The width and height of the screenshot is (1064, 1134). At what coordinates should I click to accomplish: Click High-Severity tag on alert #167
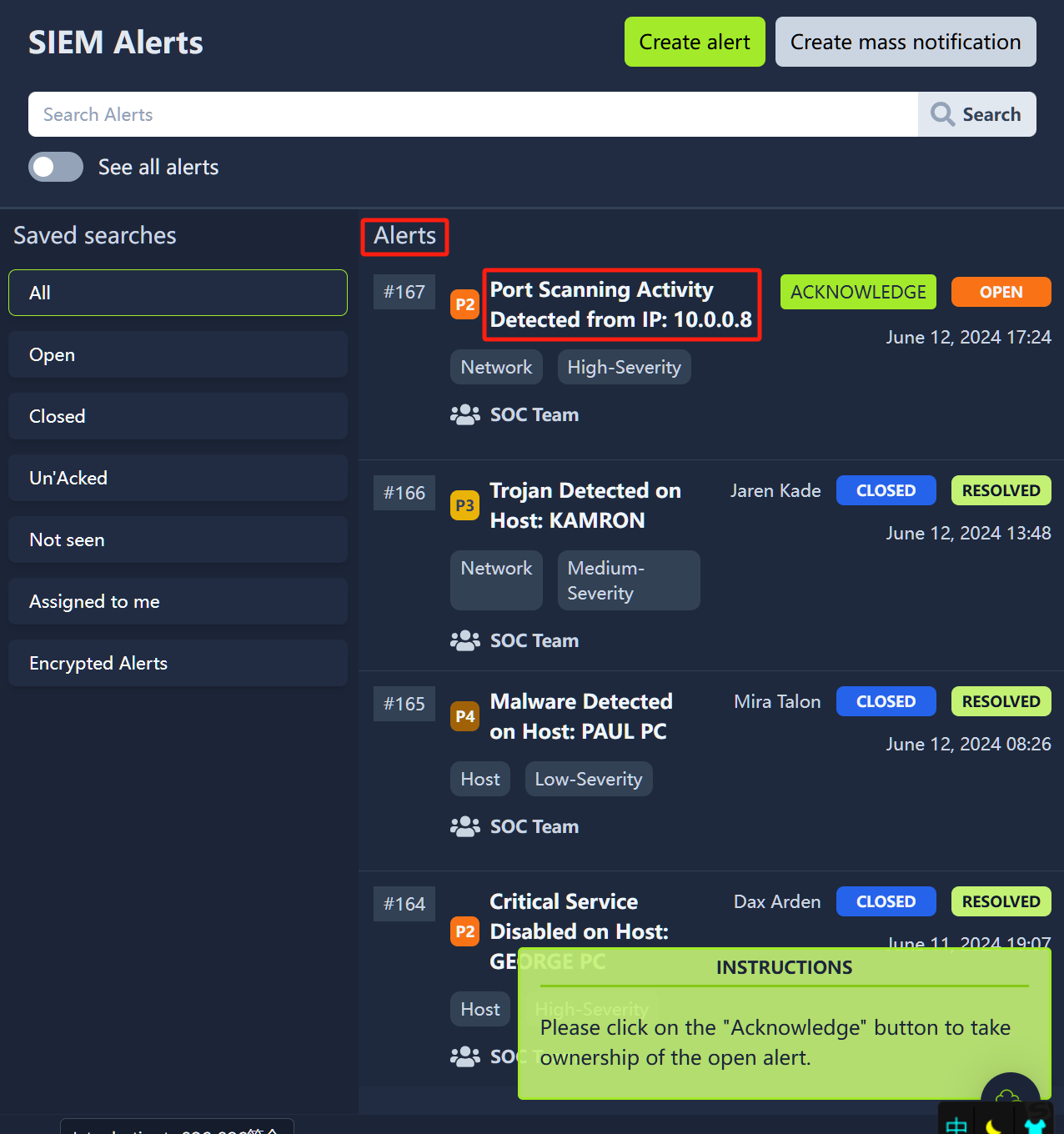click(624, 367)
